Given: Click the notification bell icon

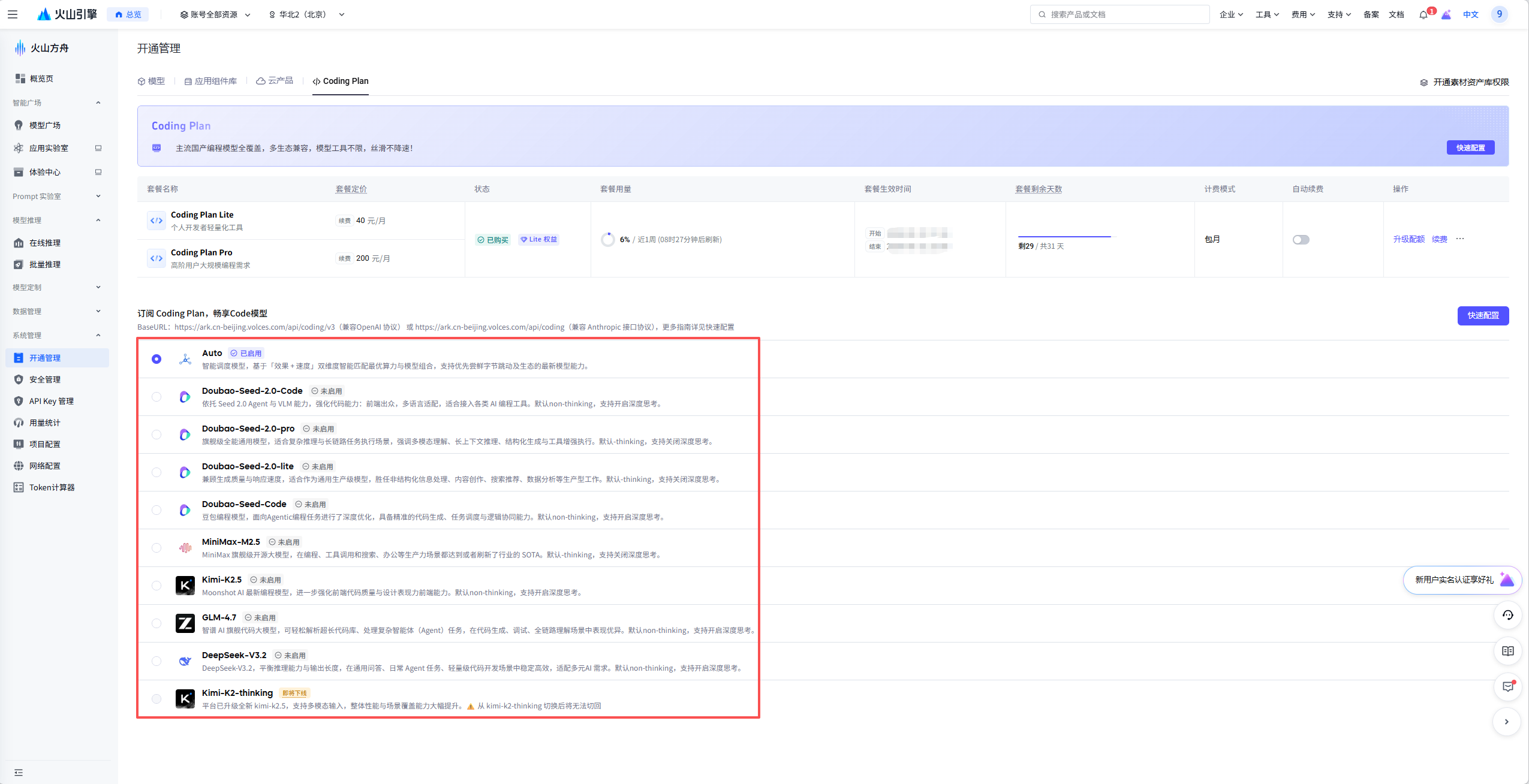Looking at the screenshot, I should pos(1423,15).
